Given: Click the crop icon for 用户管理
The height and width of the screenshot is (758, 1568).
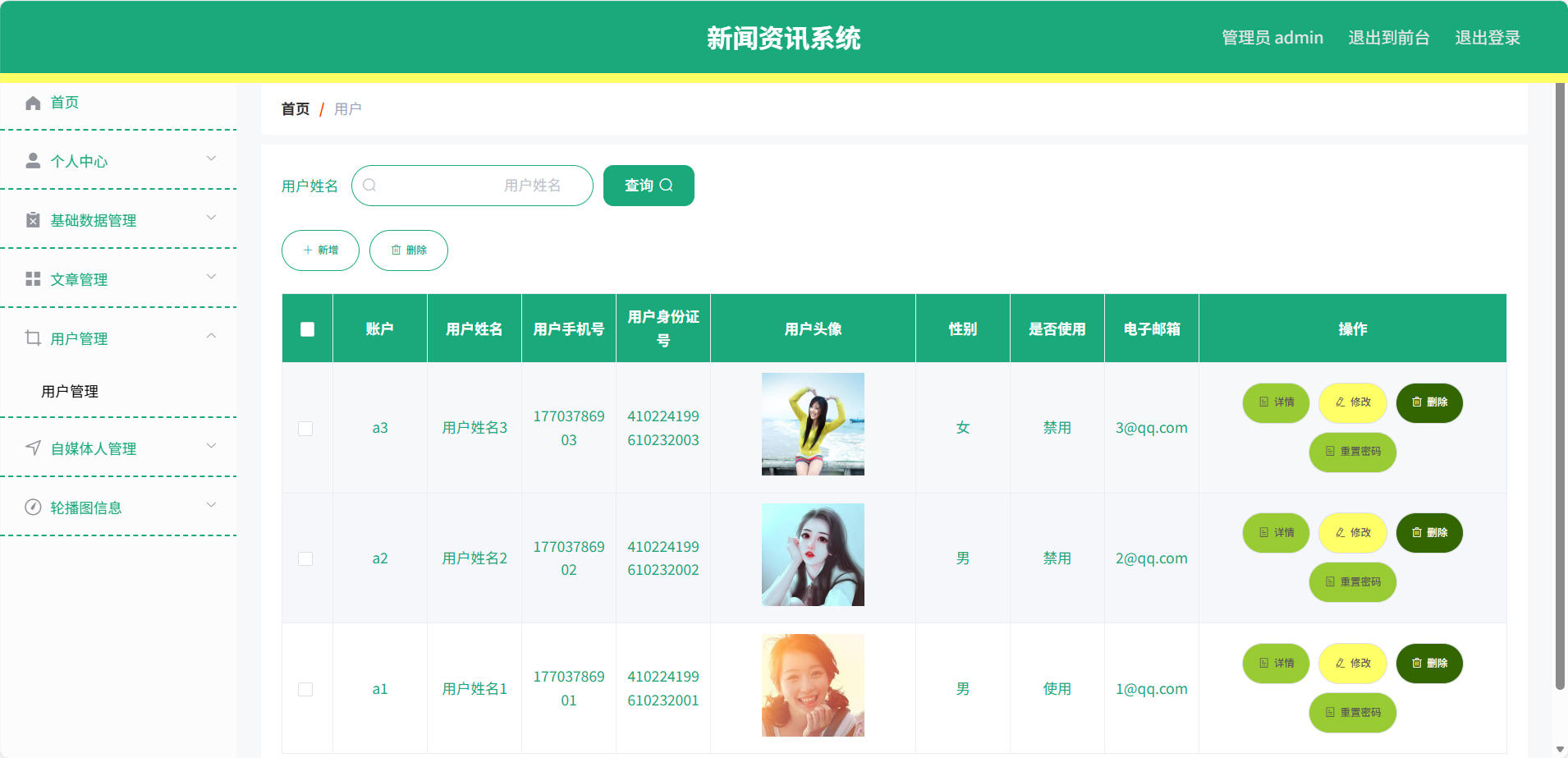Looking at the screenshot, I should [x=33, y=338].
